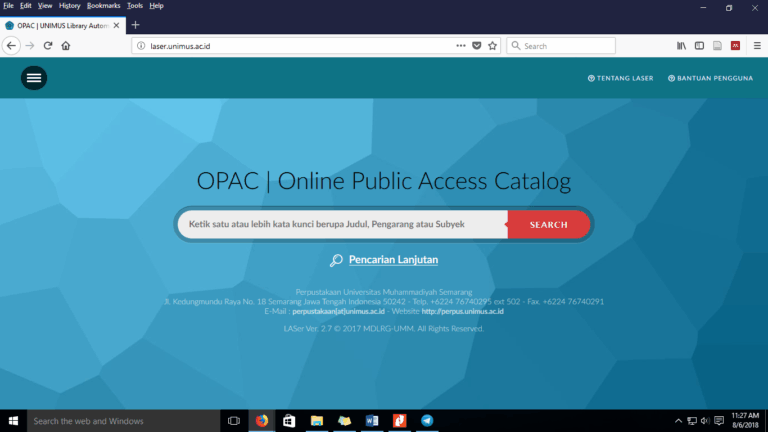Screen dimensions: 768x432
Task: Bookmark this page with the star icon
Action: coord(493,46)
